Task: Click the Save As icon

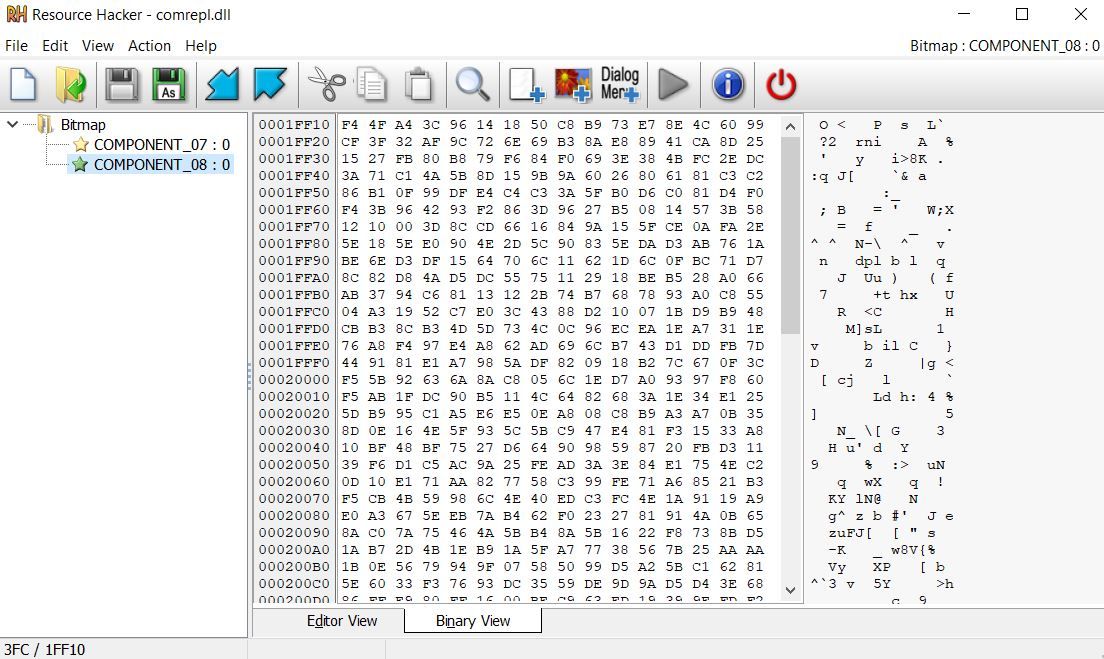Action: pyautogui.click(x=169, y=85)
